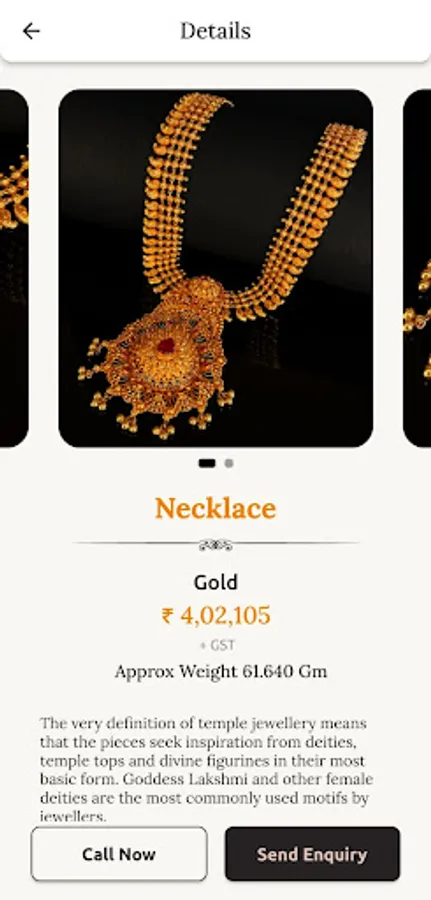Select the active black carousel indicator

tap(207, 463)
